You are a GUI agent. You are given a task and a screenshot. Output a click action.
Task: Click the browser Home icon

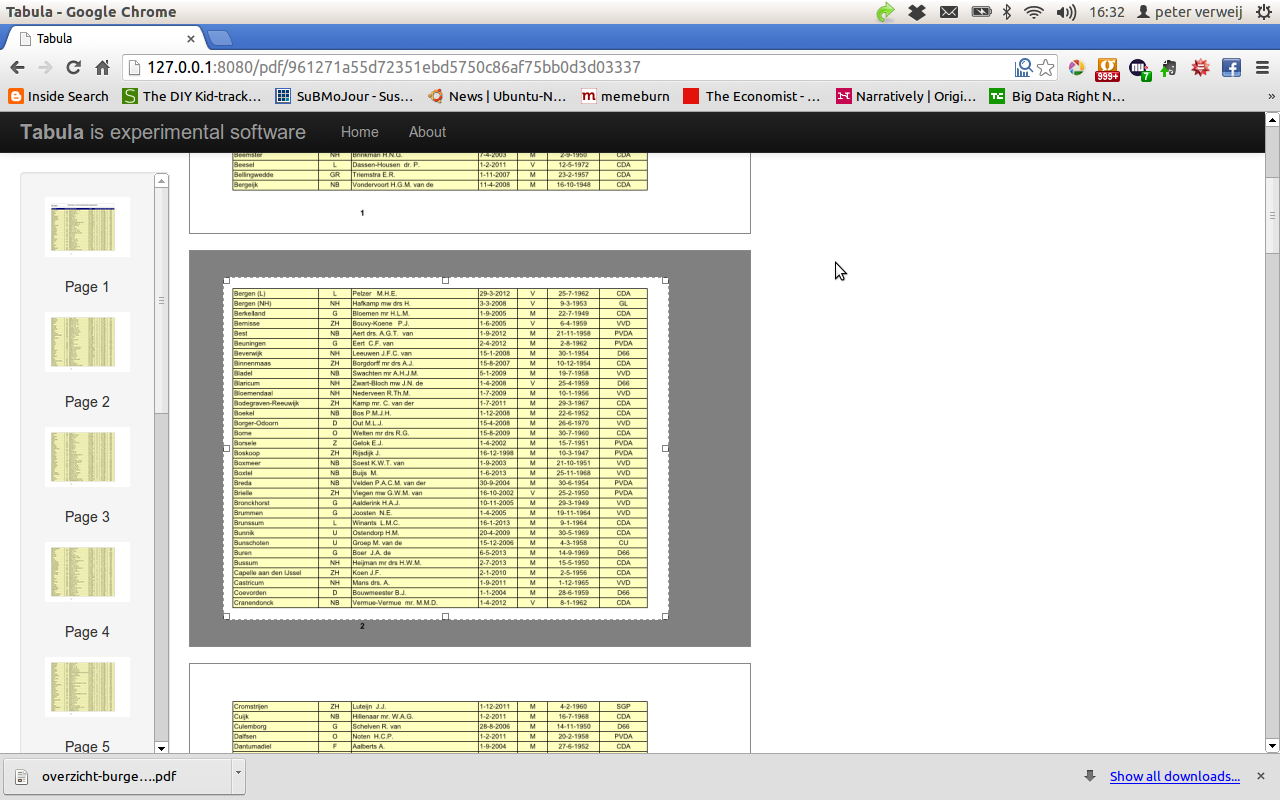(103, 67)
